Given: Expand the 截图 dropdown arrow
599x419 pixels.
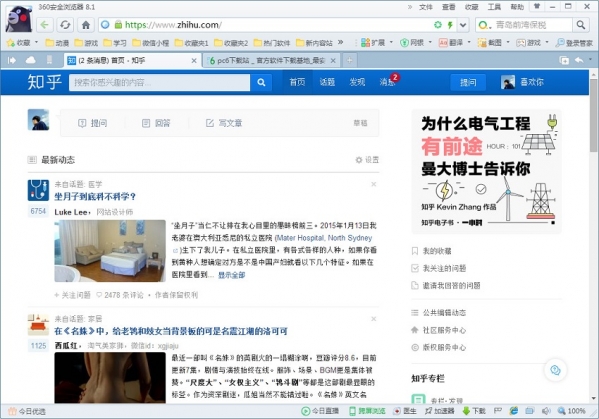Looking at the screenshot, I should [508, 42].
